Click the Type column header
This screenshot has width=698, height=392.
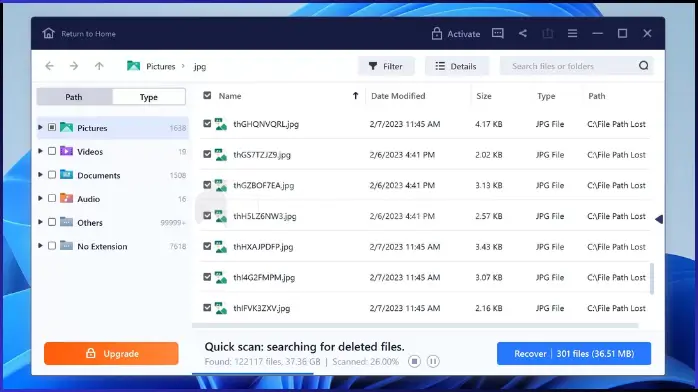click(x=546, y=96)
